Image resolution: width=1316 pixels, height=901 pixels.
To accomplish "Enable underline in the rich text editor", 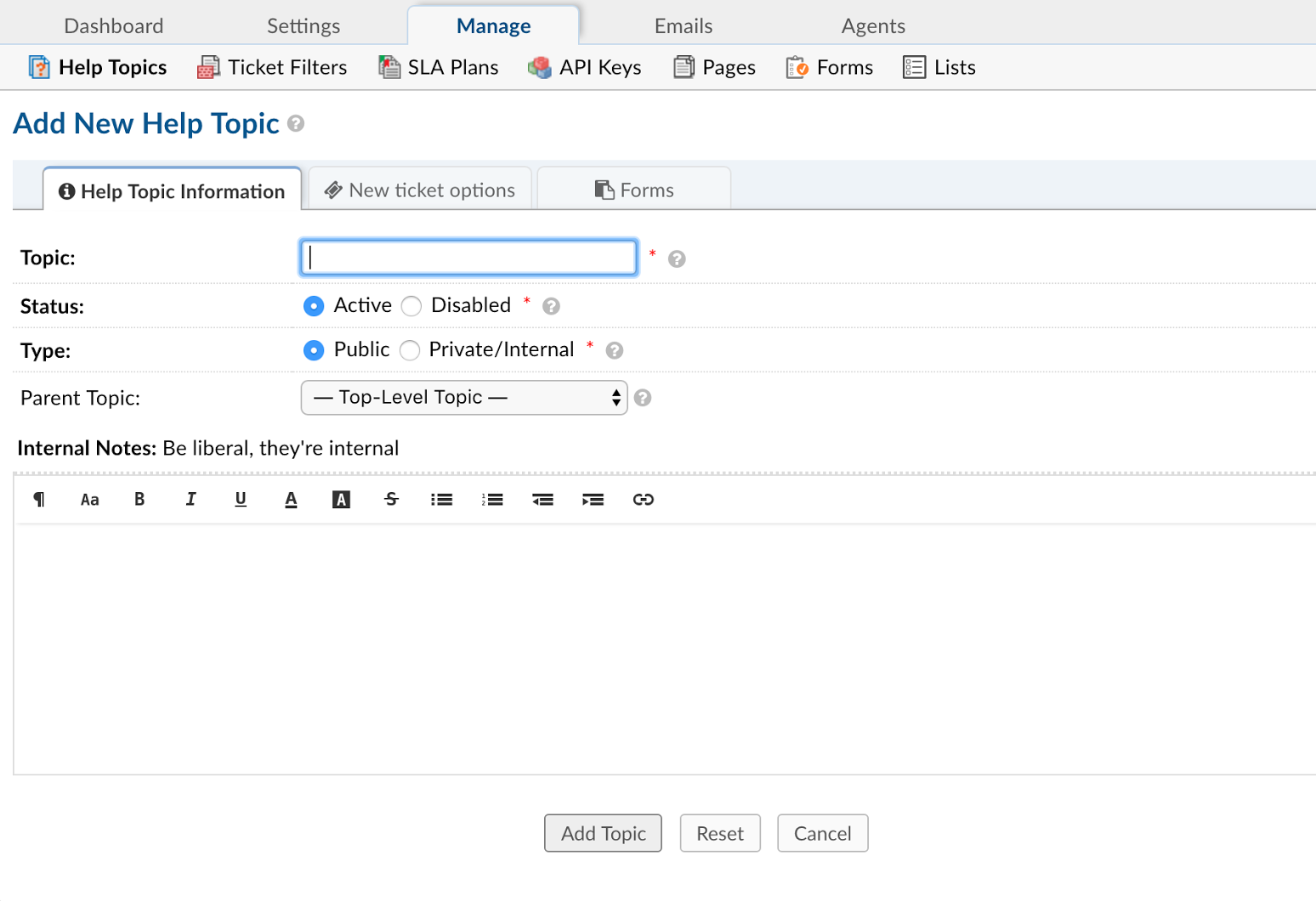I will pos(240,500).
